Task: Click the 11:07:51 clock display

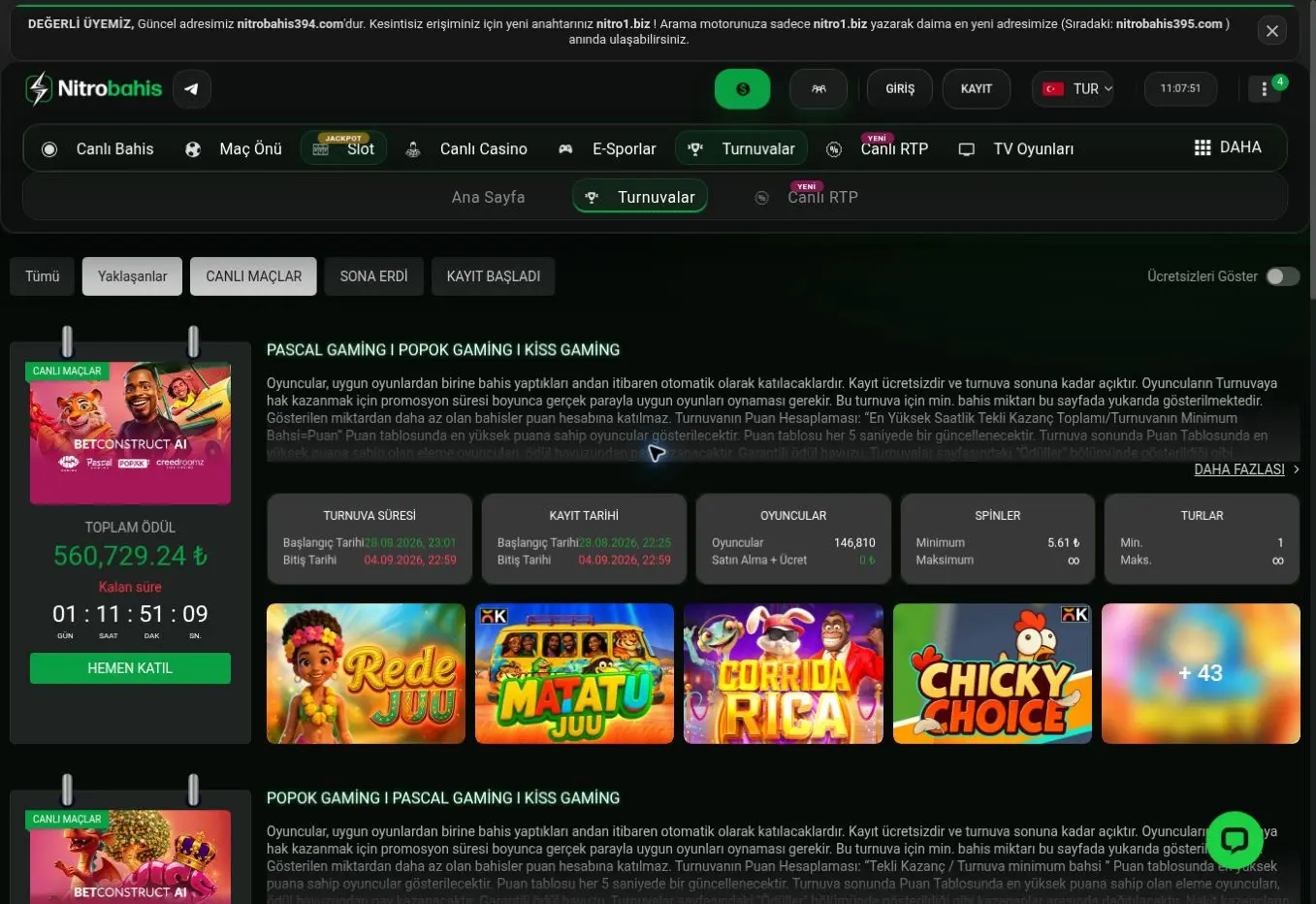Action: [x=1180, y=88]
